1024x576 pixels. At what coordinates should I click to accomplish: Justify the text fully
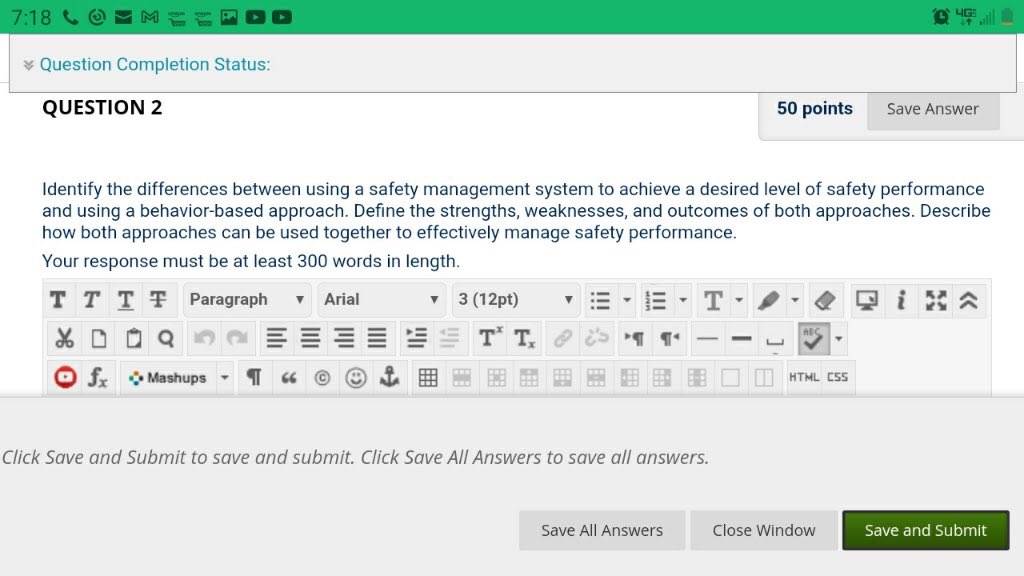point(377,338)
